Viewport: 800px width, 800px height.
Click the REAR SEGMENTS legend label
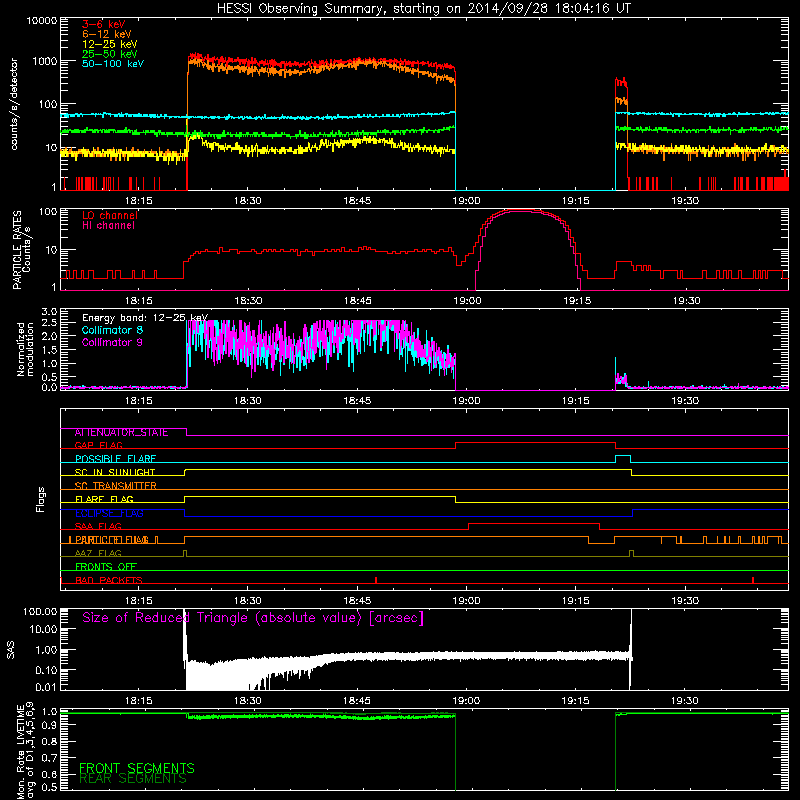pos(133,779)
